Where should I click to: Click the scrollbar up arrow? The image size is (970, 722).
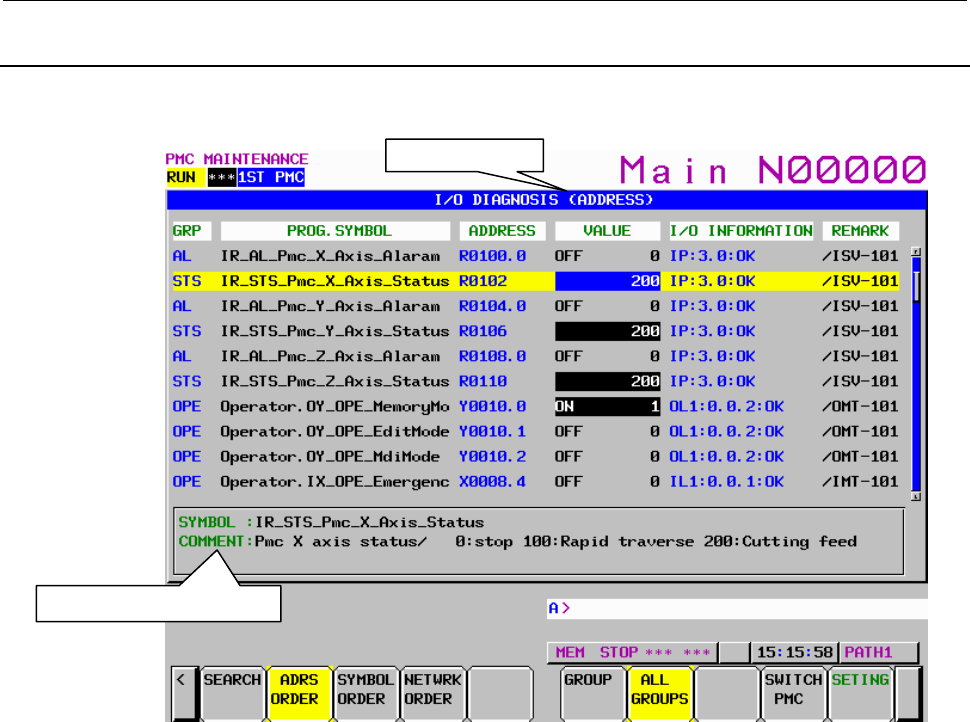click(916, 252)
